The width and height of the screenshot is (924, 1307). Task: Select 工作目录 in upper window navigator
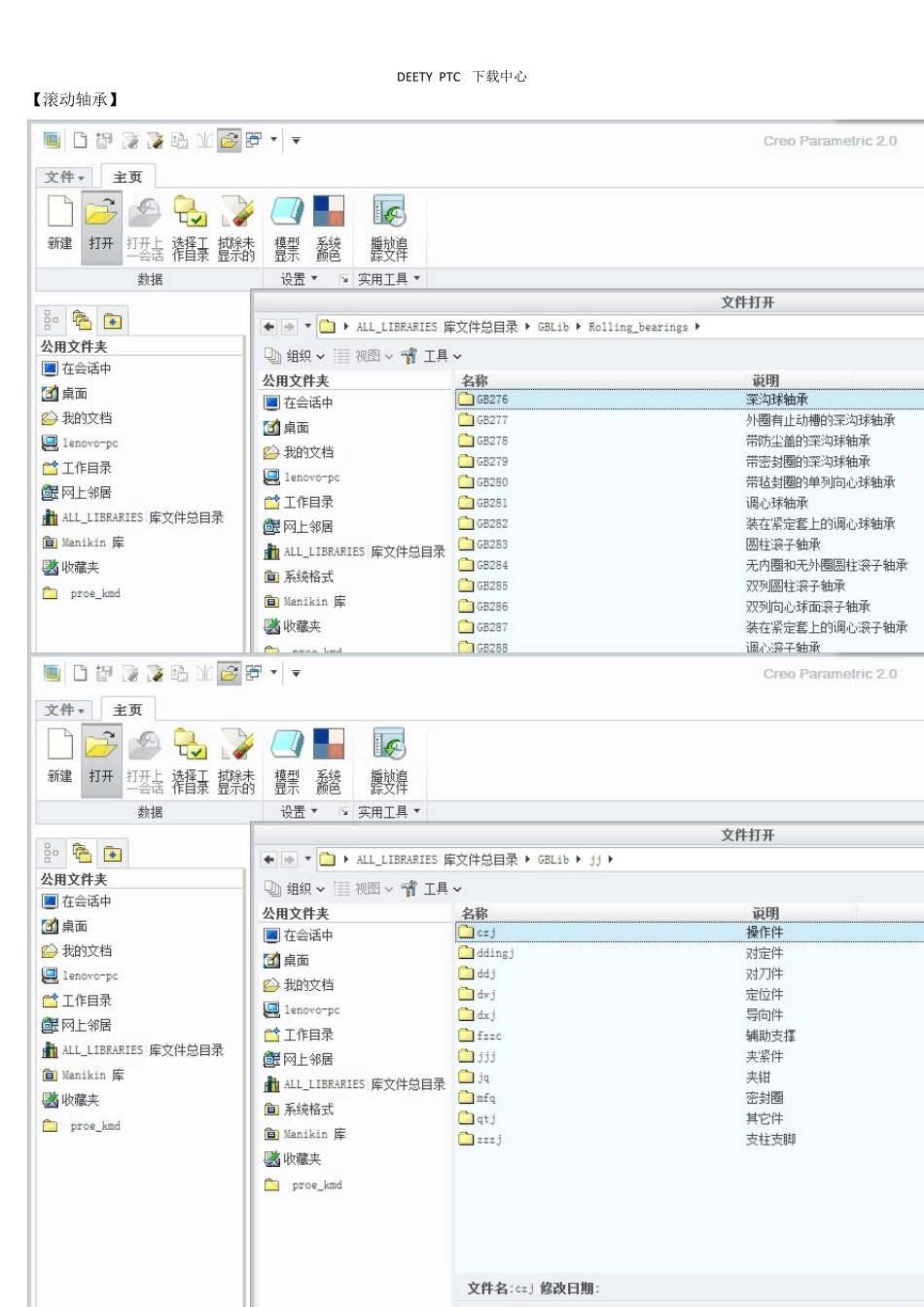pos(78,468)
